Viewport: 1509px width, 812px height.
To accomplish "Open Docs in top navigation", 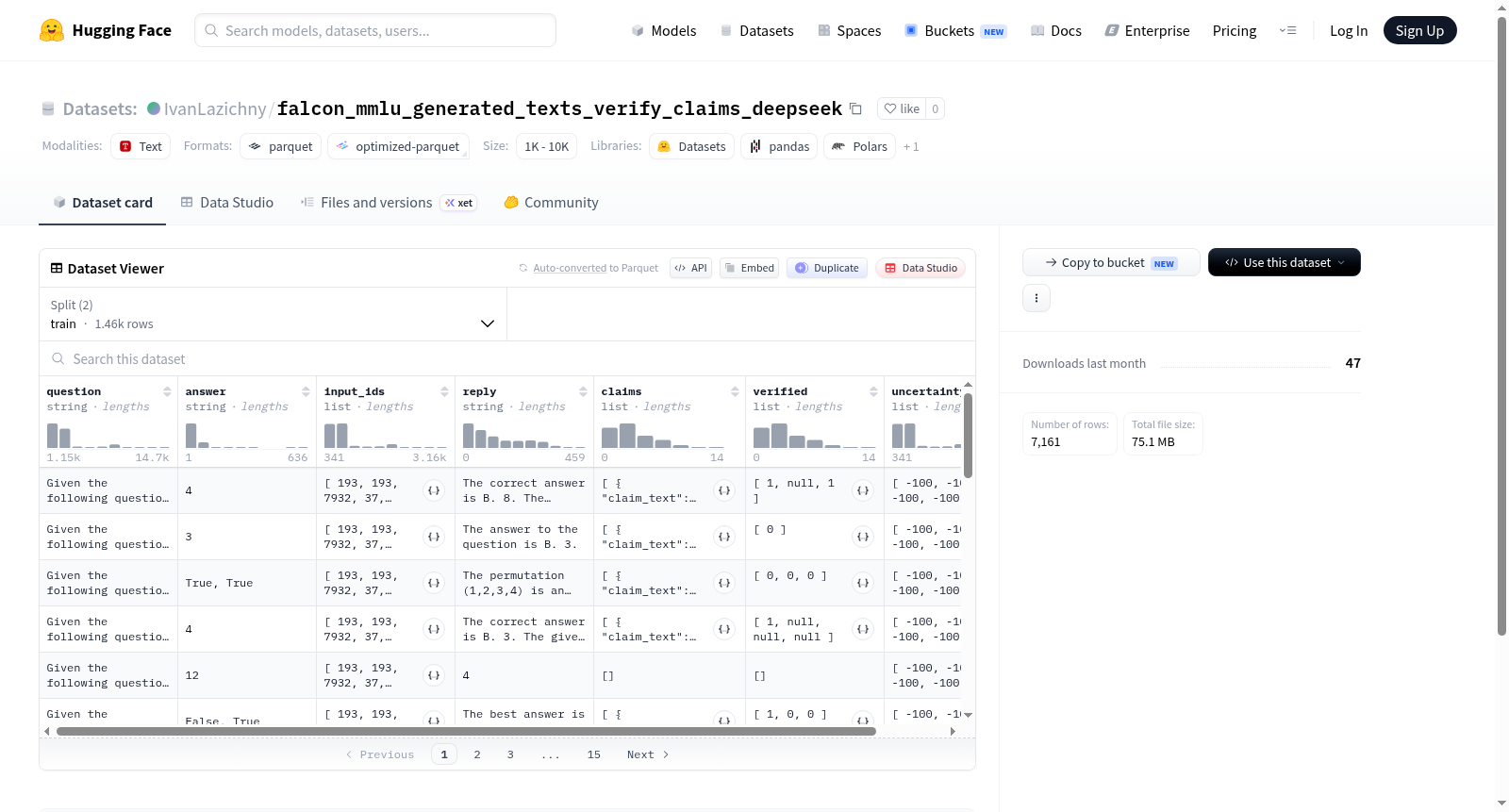I will pos(1056,30).
